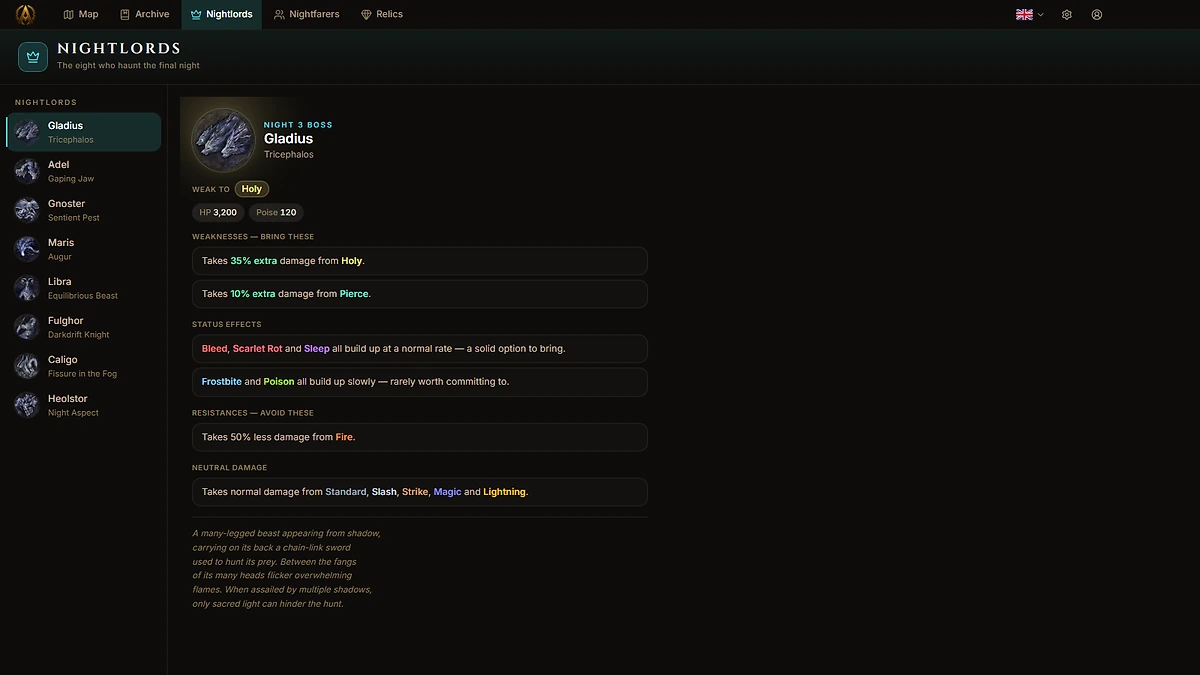Image resolution: width=1200 pixels, height=675 pixels.
Task: Click the user account icon
Action: click(1097, 14)
